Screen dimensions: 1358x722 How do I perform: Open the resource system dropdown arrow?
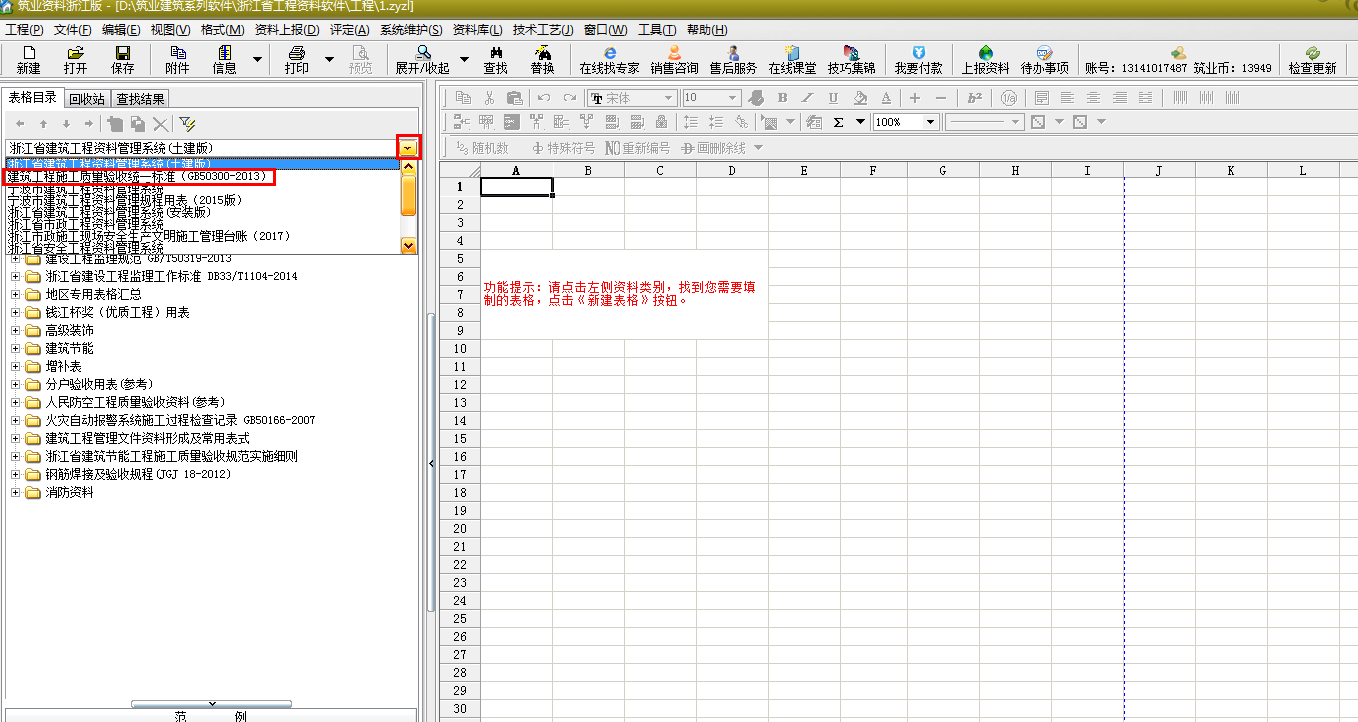point(408,147)
